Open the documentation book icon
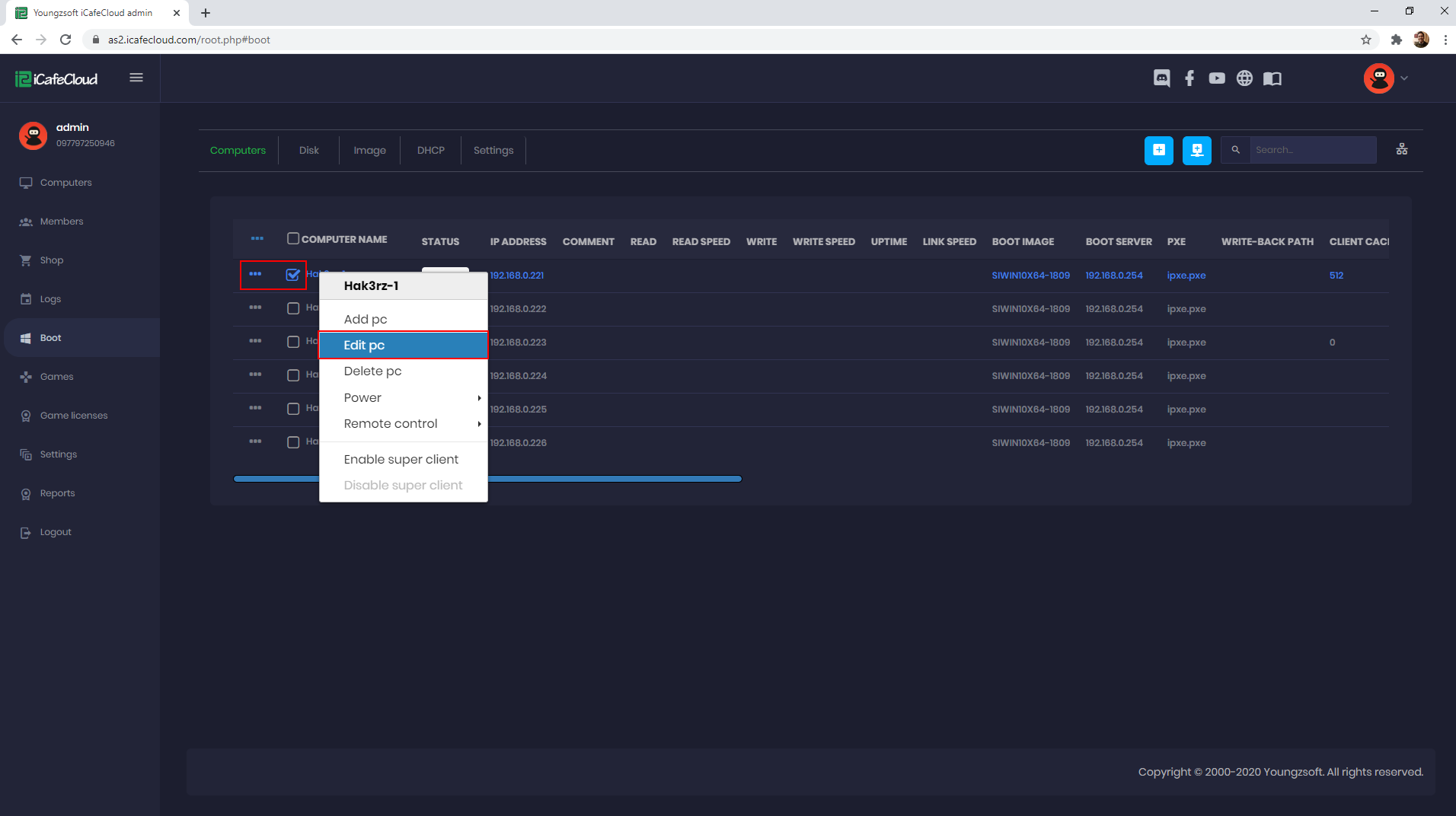 1272,78
